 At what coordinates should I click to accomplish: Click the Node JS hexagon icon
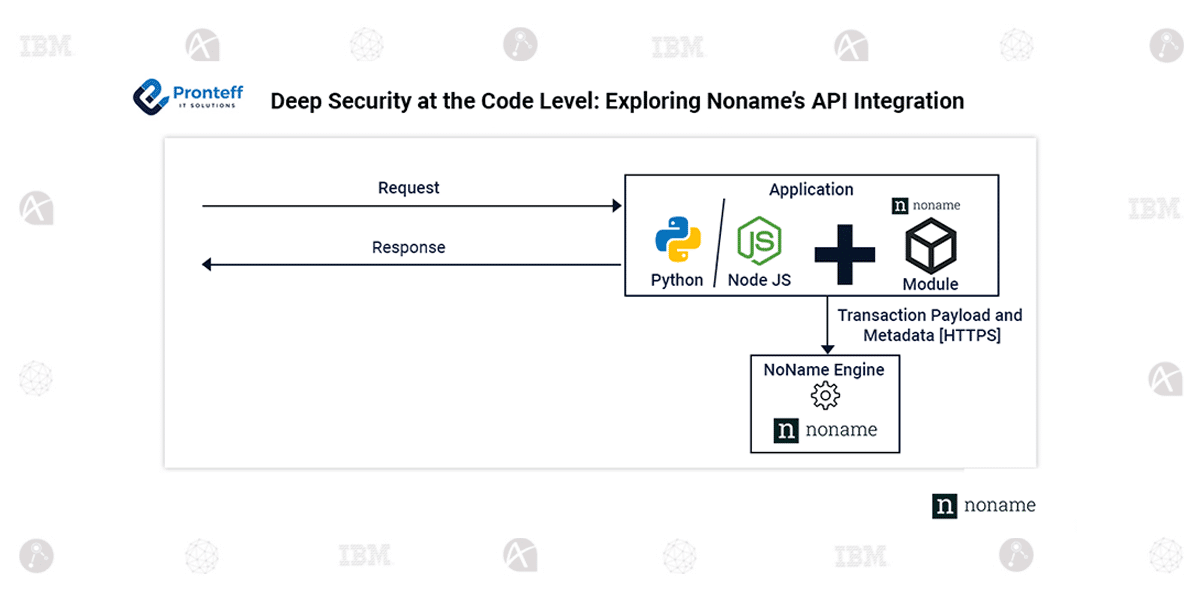coord(758,240)
